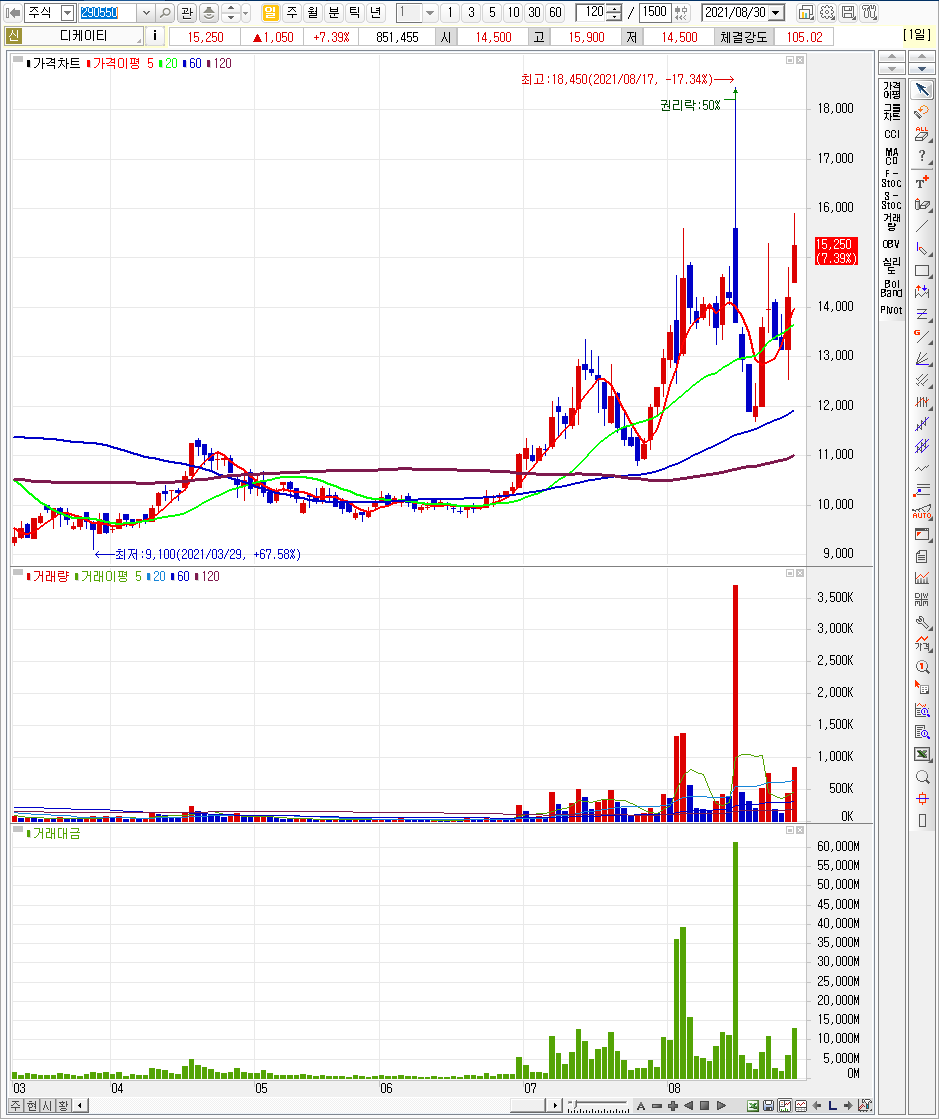939x1119 pixels.
Task: Click the zoom slider in the bottom toolbar
Action: pos(599,1106)
